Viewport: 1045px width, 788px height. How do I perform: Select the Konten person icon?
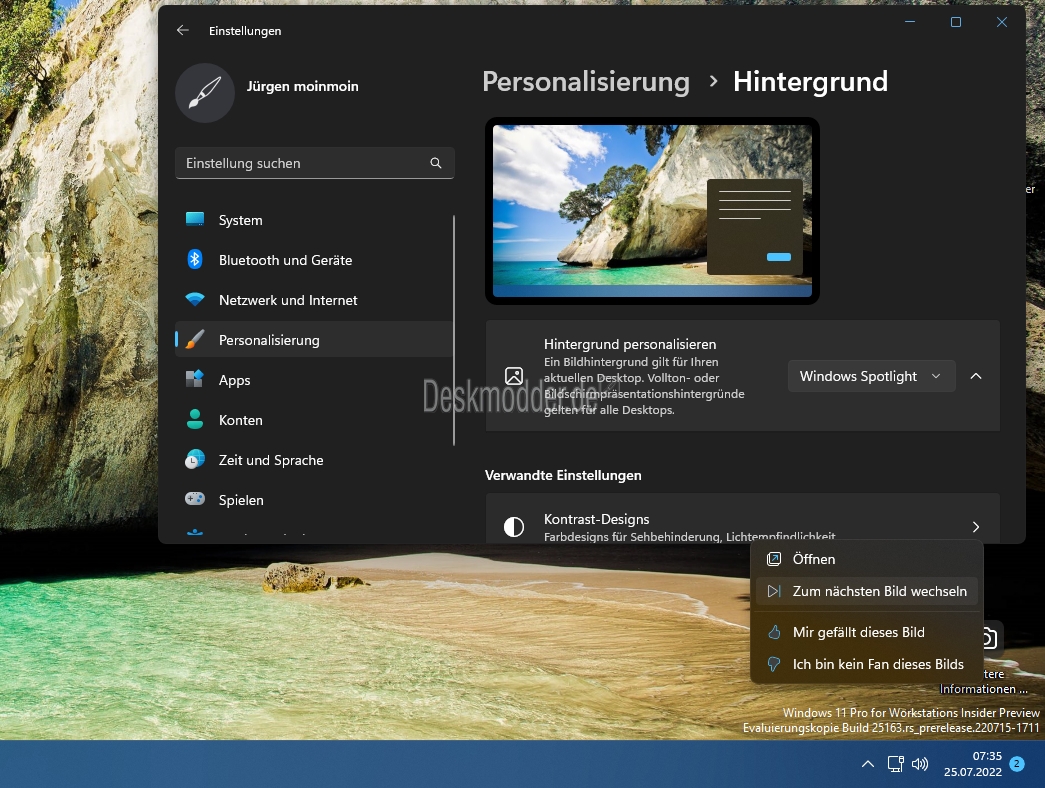coord(195,419)
